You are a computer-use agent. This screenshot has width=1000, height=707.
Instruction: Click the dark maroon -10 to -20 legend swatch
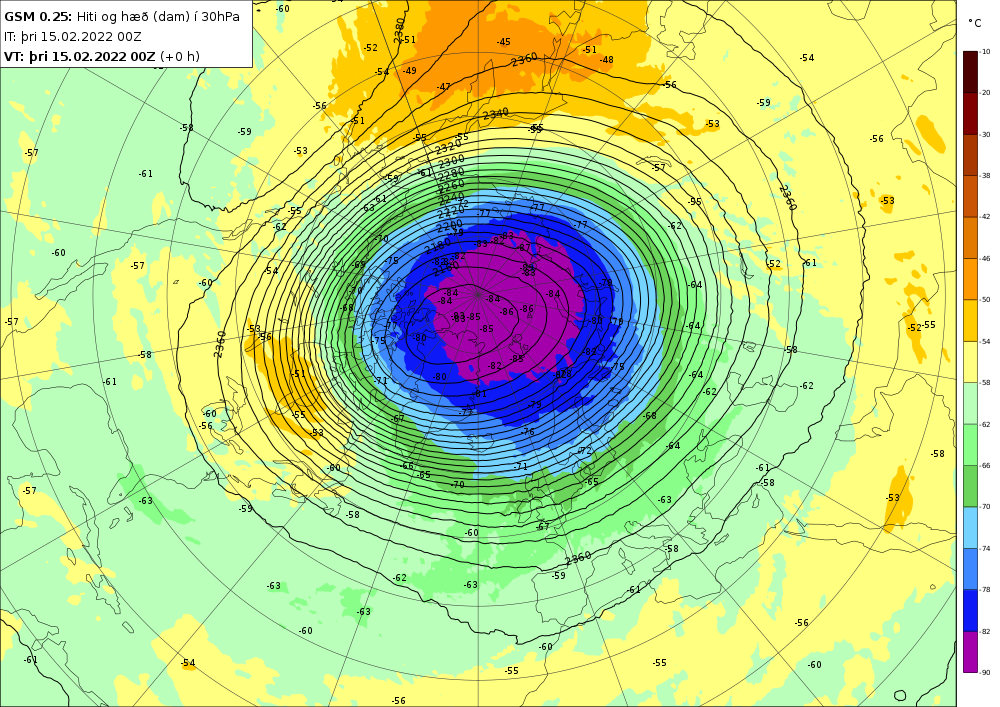(x=969, y=71)
